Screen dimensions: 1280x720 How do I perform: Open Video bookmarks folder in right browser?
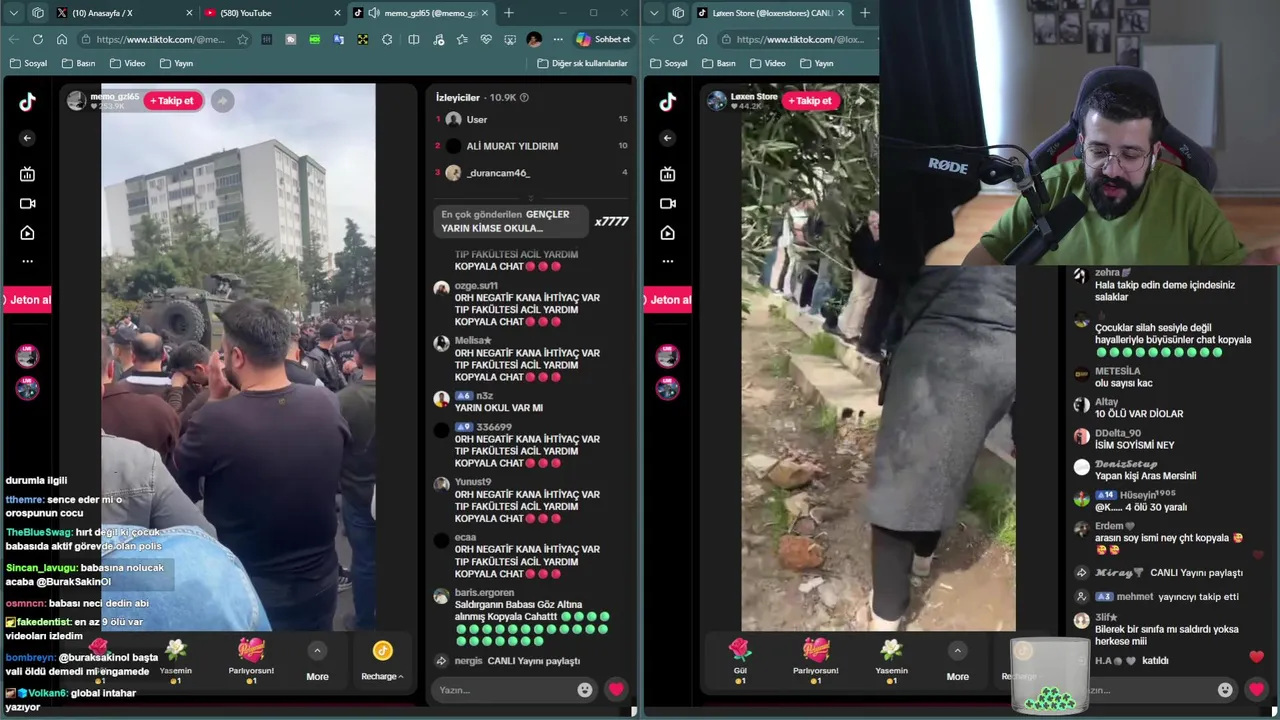[766, 63]
